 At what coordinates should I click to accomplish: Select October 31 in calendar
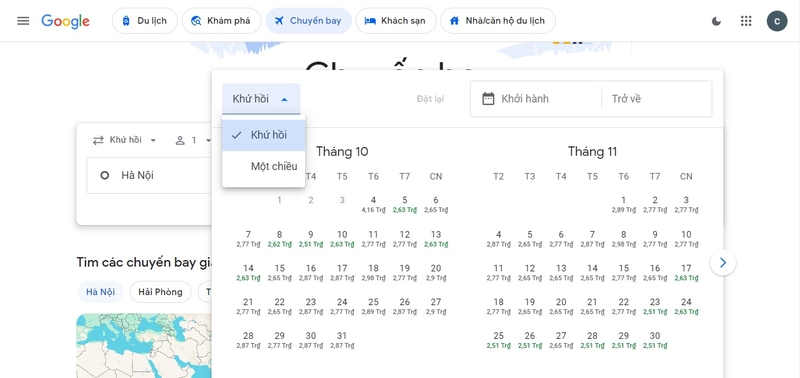(342, 340)
